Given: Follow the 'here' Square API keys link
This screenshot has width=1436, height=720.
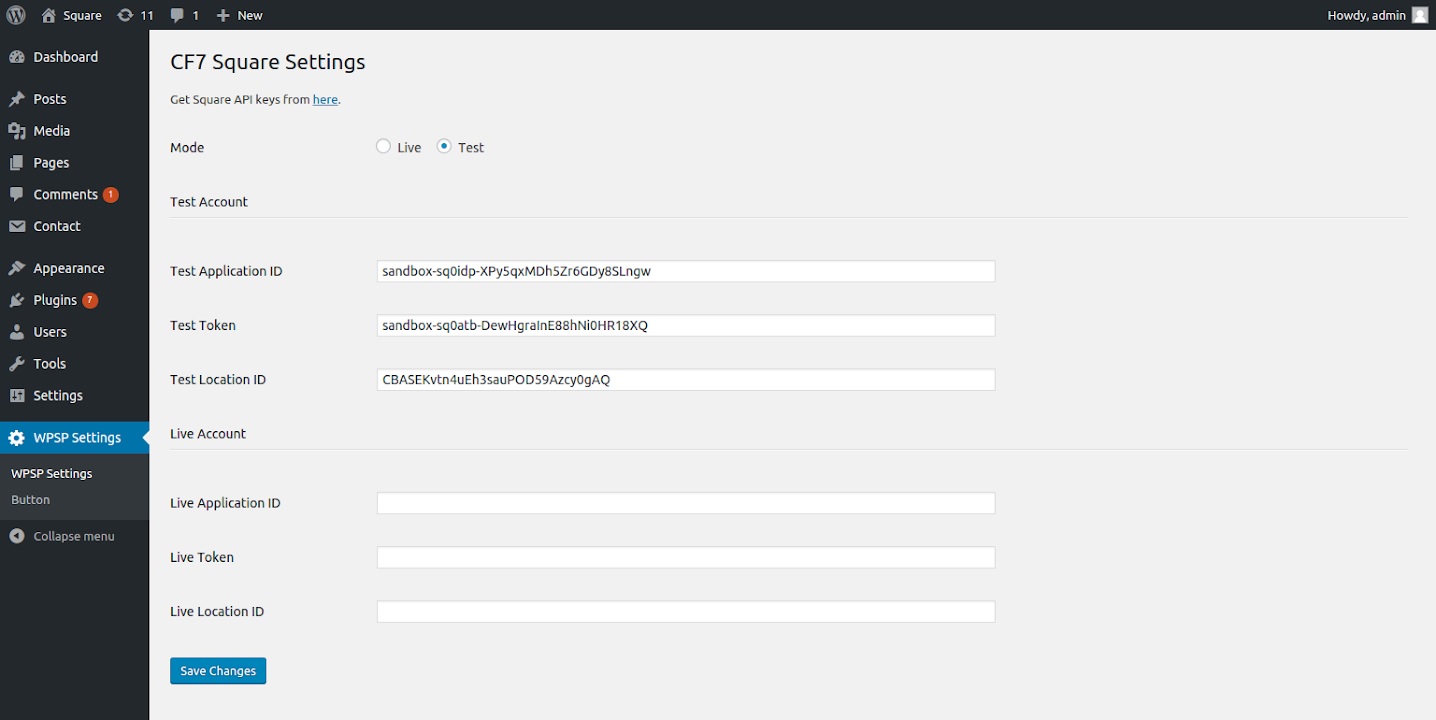Looking at the screenshot, I should 325,100.
